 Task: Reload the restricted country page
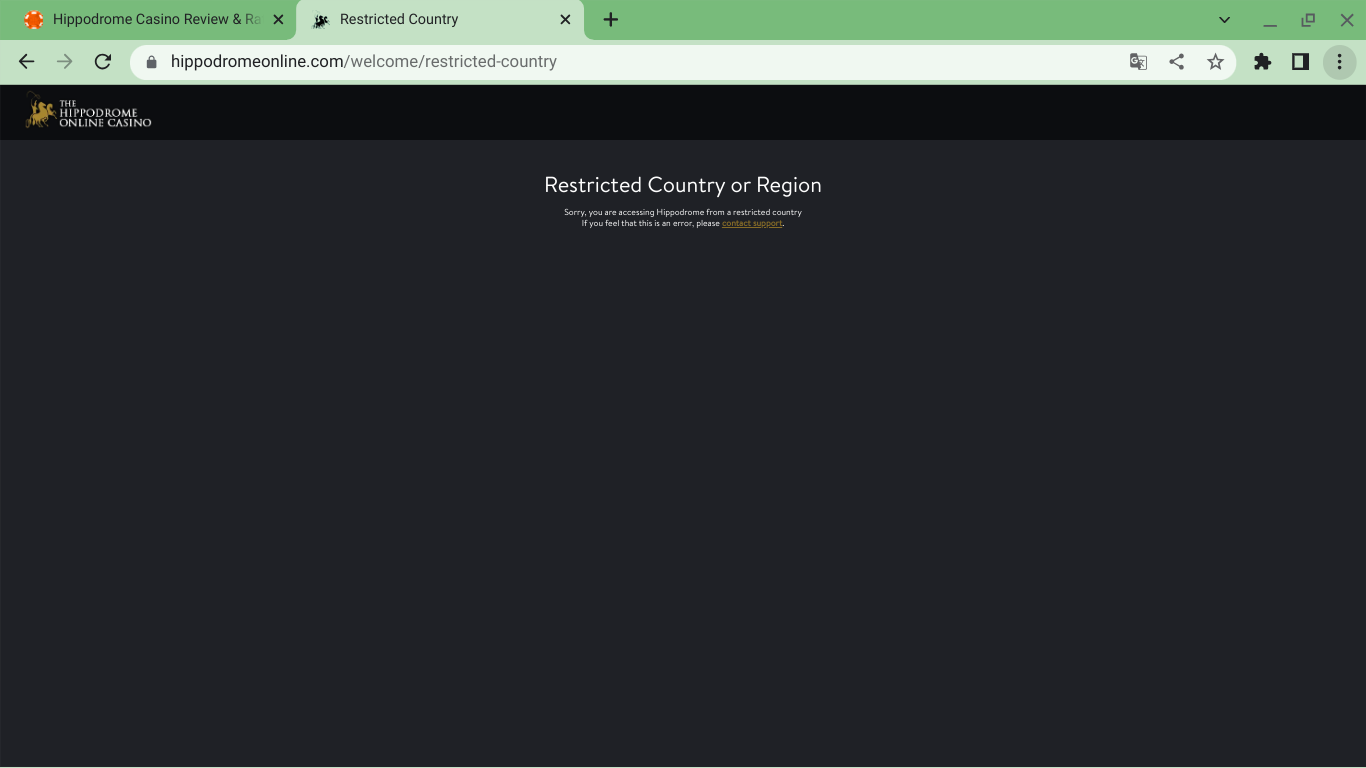click(x=103, y=62)
